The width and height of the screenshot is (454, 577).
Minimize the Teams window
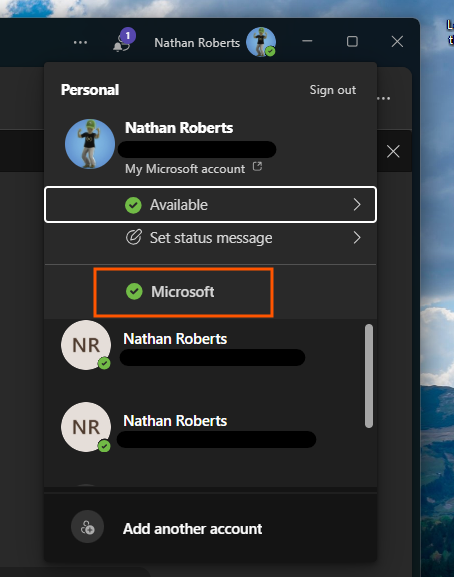click(x=307, y=41)
